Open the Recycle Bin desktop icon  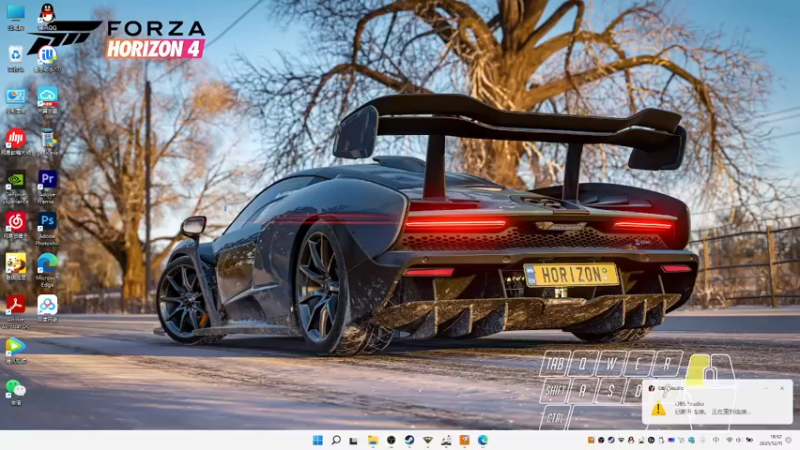pos(15,59)
